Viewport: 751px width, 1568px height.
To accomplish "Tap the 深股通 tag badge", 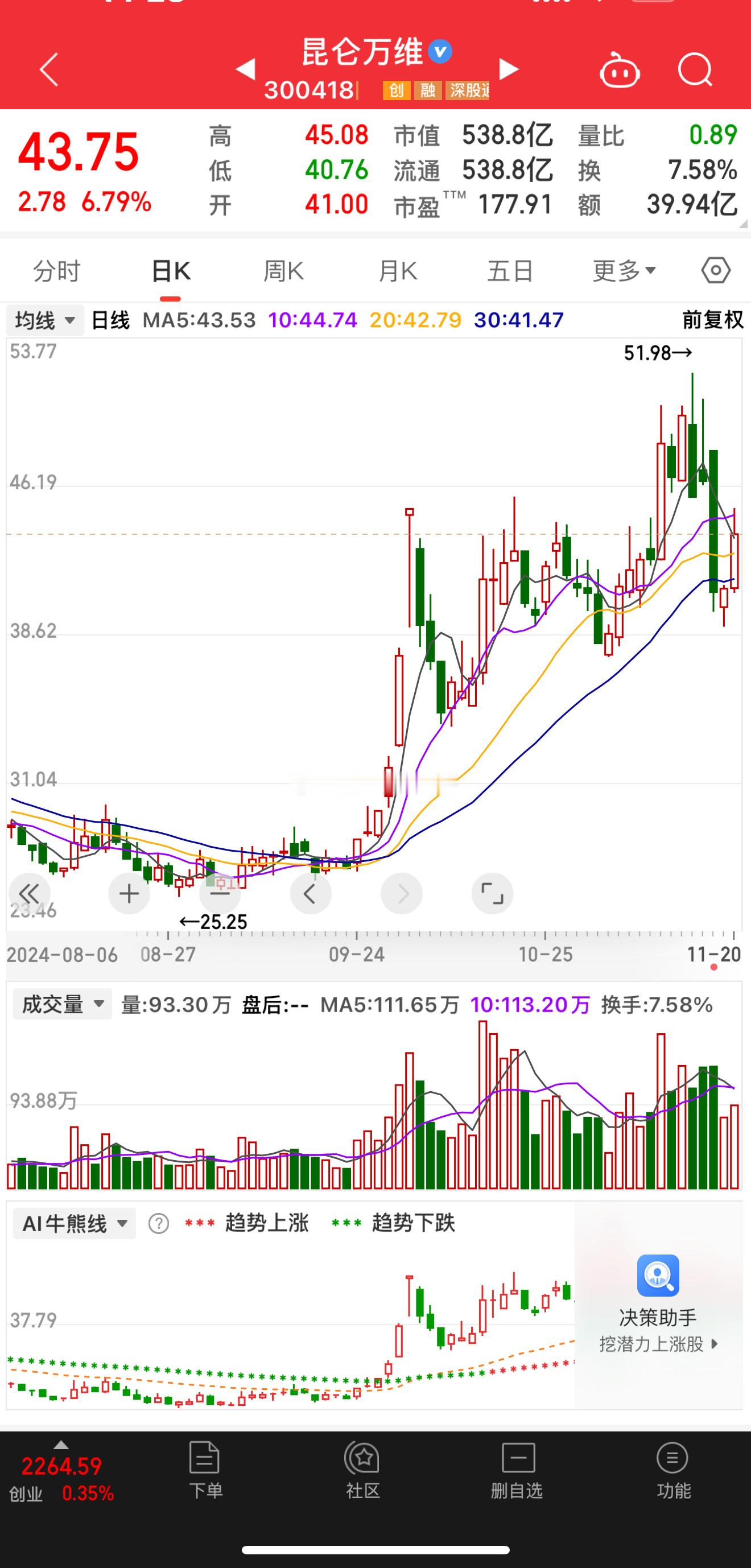I will click(468, 90).
